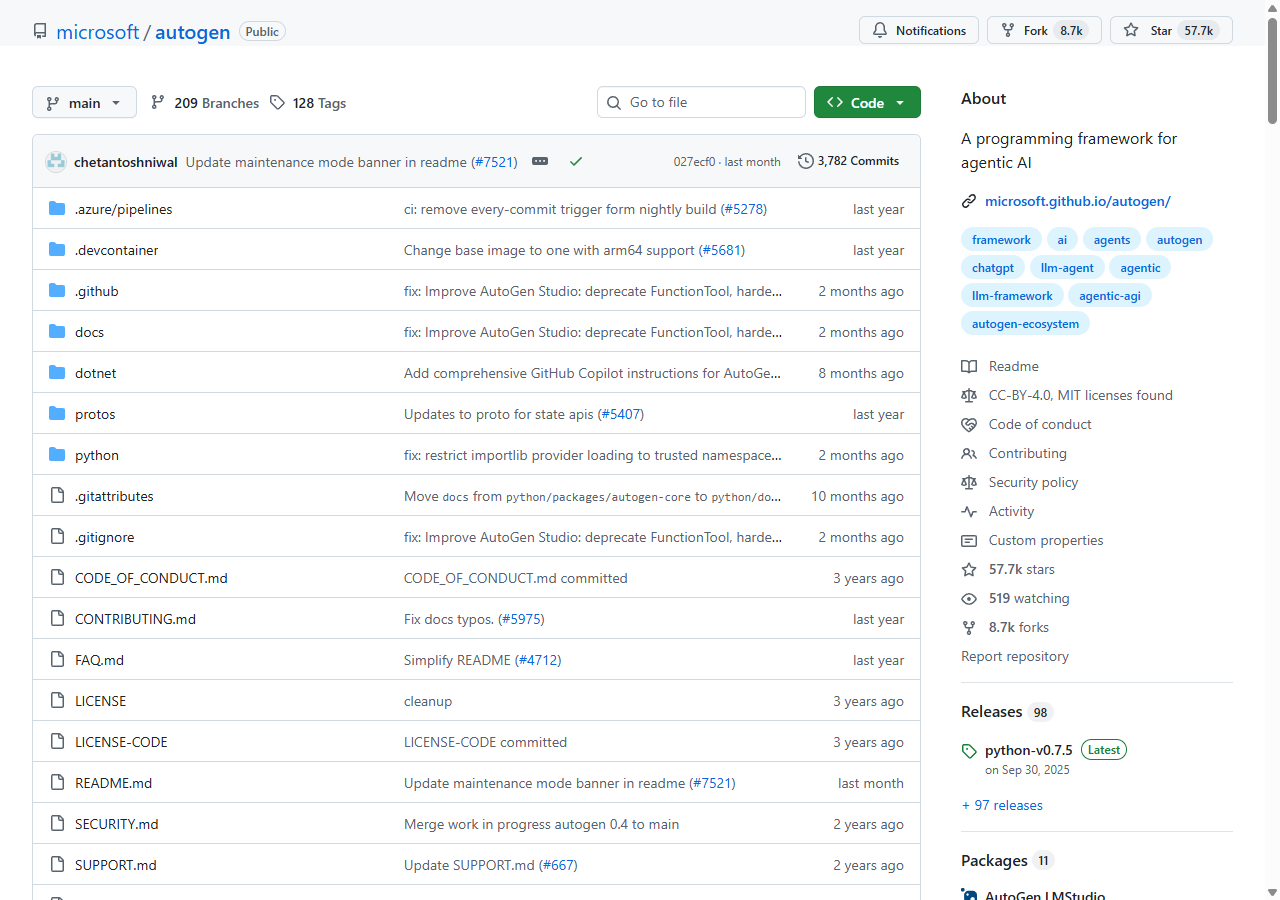This screenshot has width=1280, height=900.
Task: Open the .github folder
Action: pyautogui.click(x=96, y=291)
